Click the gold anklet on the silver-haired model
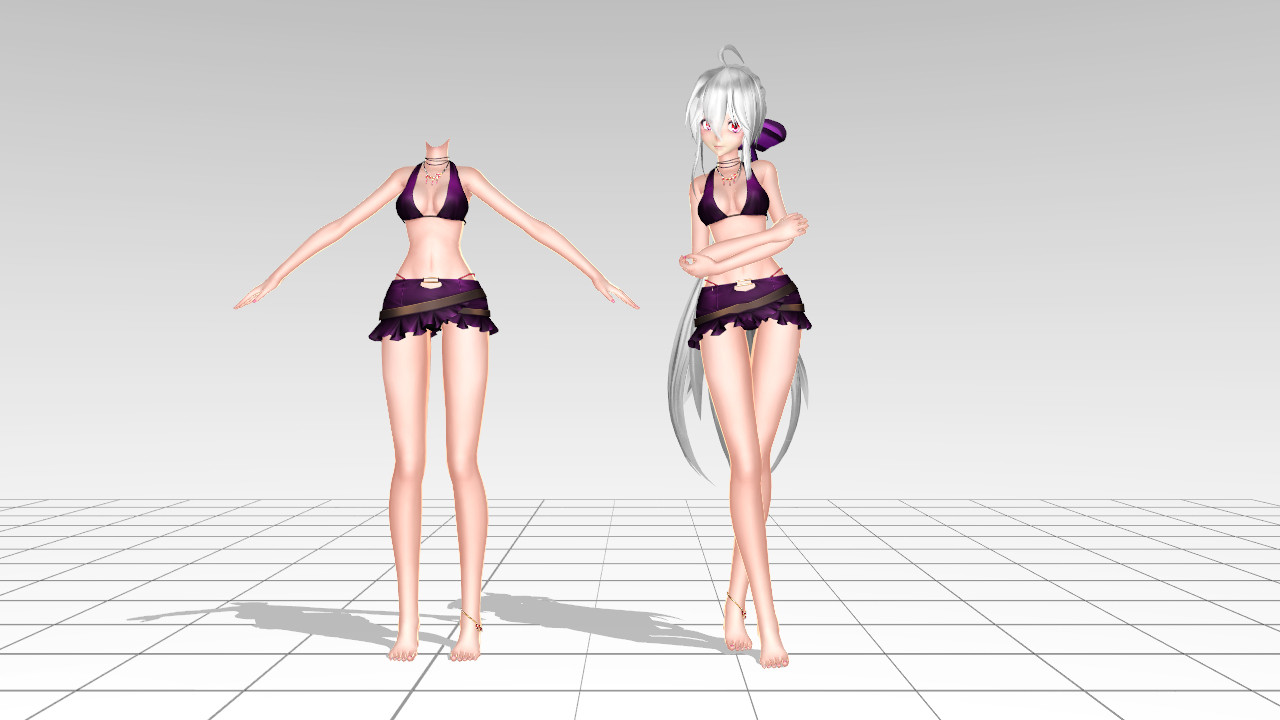The width and height of the screenshot is (1280, 720). point(735,605)
